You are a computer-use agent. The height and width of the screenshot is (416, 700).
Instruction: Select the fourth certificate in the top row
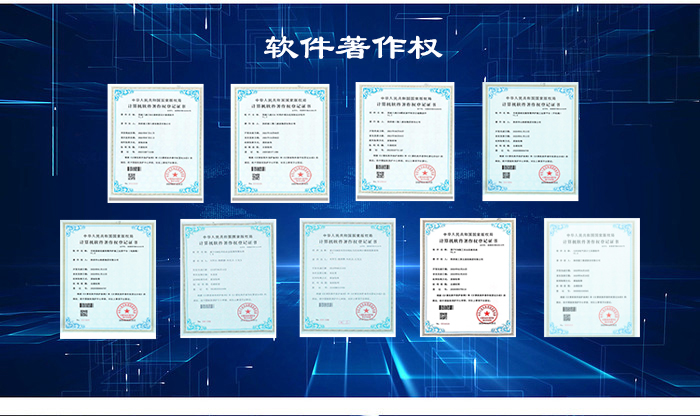[x=530, y=138]
